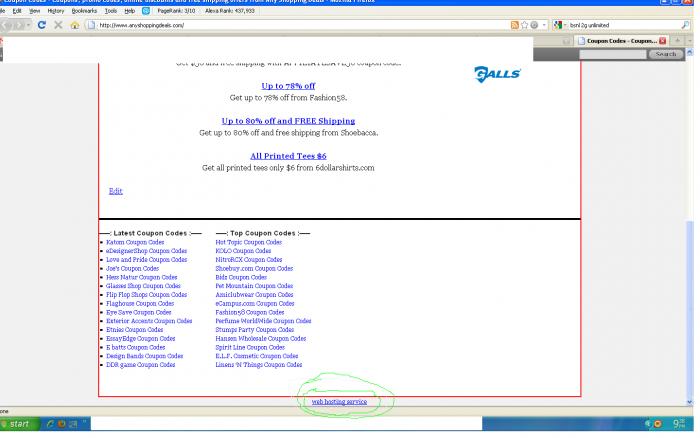Open Joe's Coupon Codes
The height and width of the screenshot is (438, 700).
(x=133, y=268)
